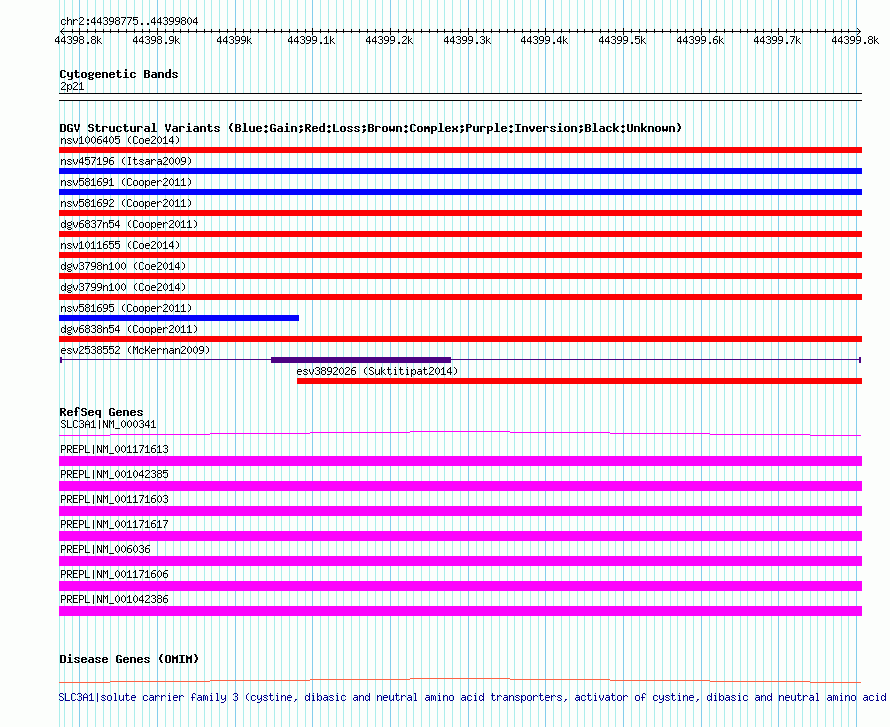Image resolution: width=890 pixels, height=727 pixels.
Task: Select PREPL|NM_001171613 transcript label
Action: pyautogui.click(x=114, y=449)
